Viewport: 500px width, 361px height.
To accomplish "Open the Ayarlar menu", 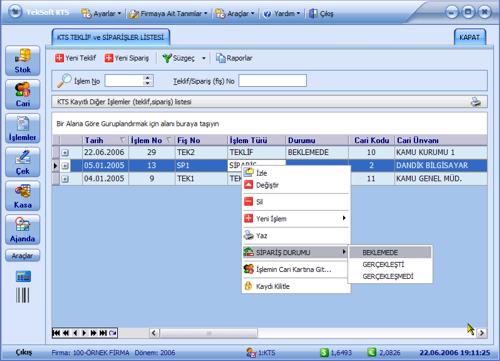I will [101, 14].
